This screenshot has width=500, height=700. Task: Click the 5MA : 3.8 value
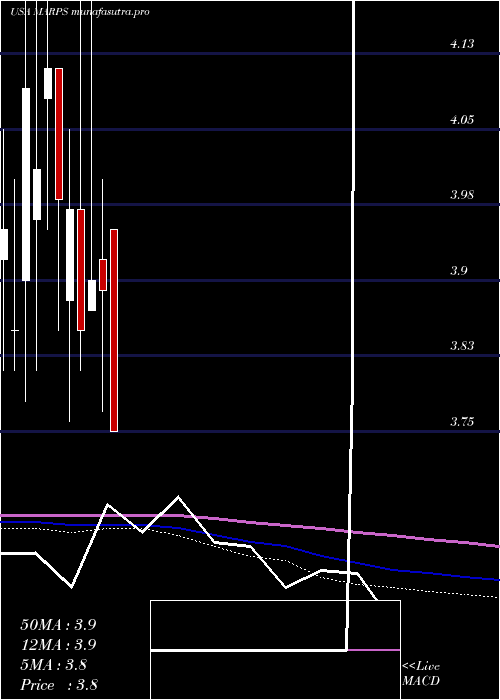tap(54, 665)
